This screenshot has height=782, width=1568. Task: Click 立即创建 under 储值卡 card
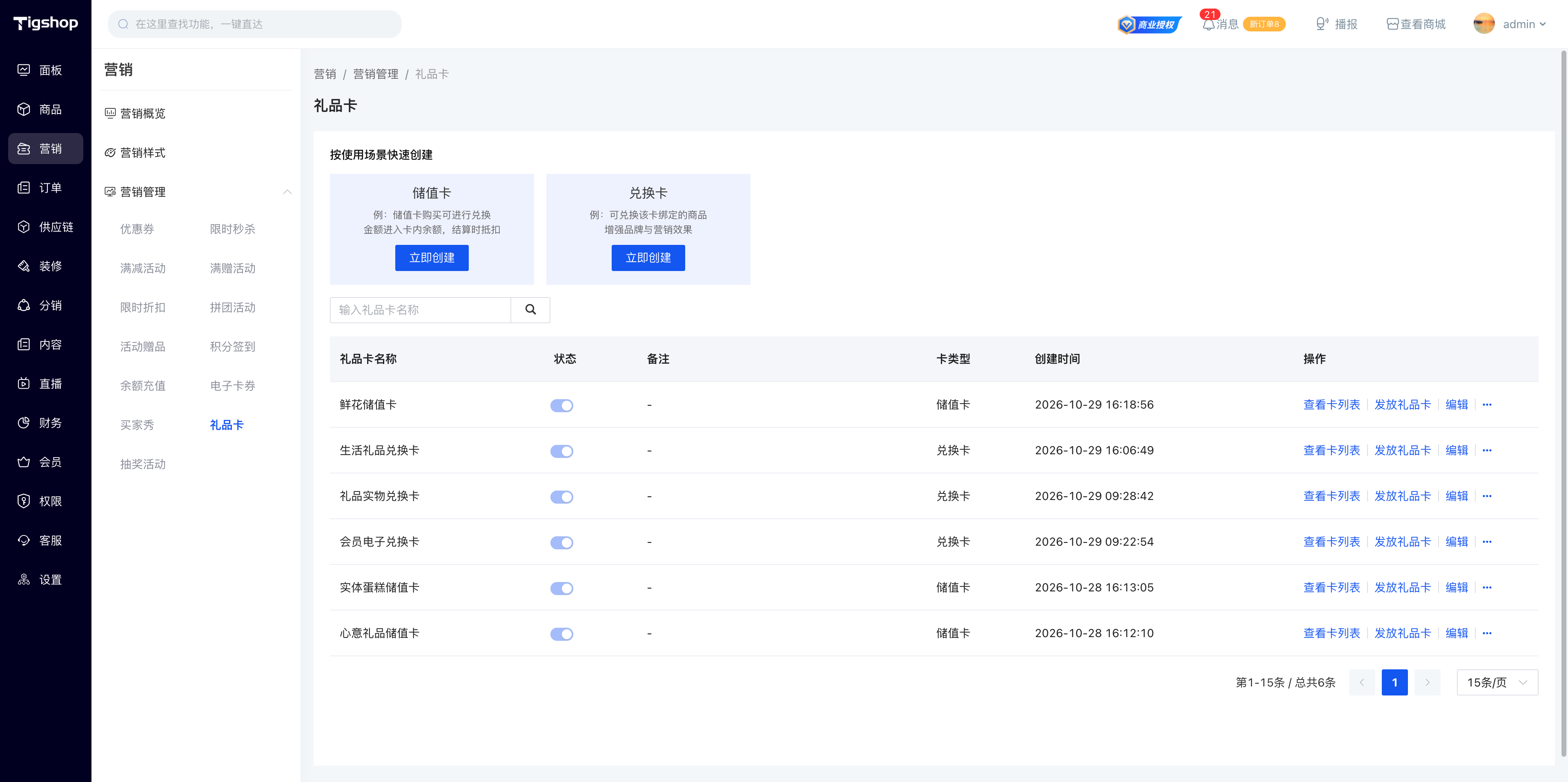[432, 258]
